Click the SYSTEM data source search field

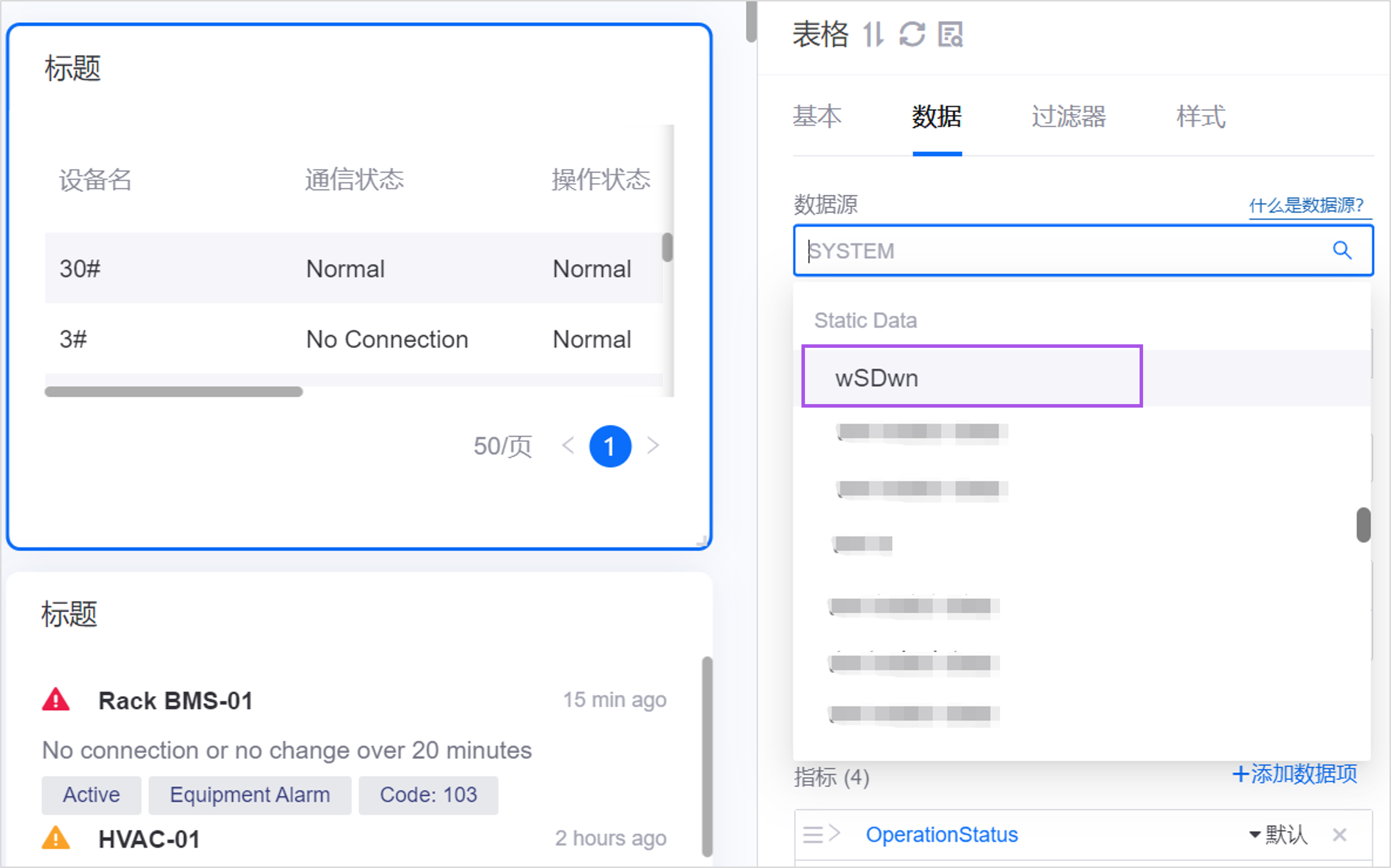pyautogui.click(x=1083, y=250)
